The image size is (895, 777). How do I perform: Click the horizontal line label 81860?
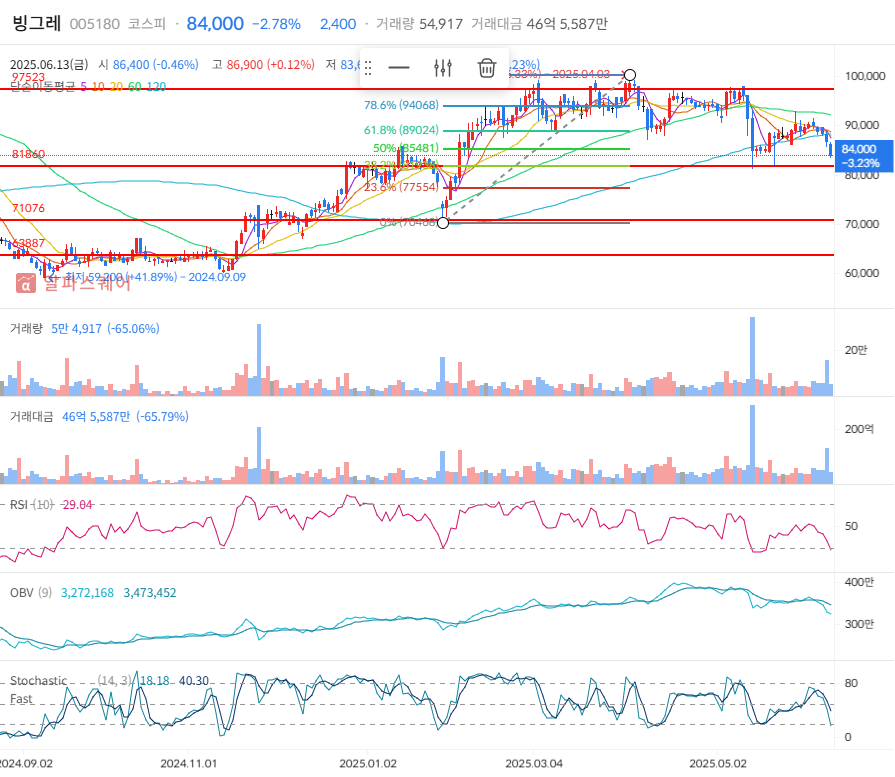tap(28, 154)
